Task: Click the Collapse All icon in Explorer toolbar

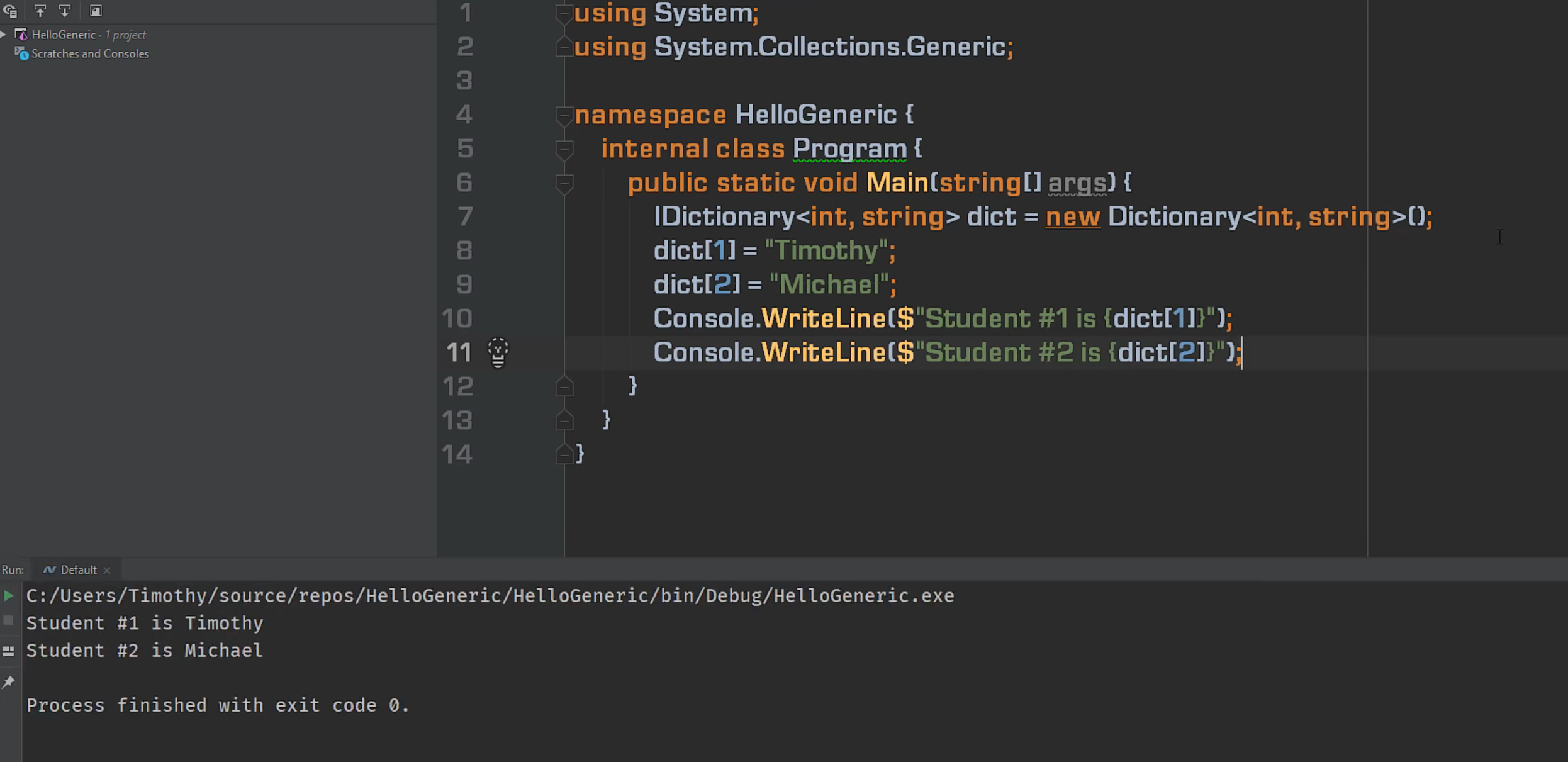Action: click(x=64, y=11)
